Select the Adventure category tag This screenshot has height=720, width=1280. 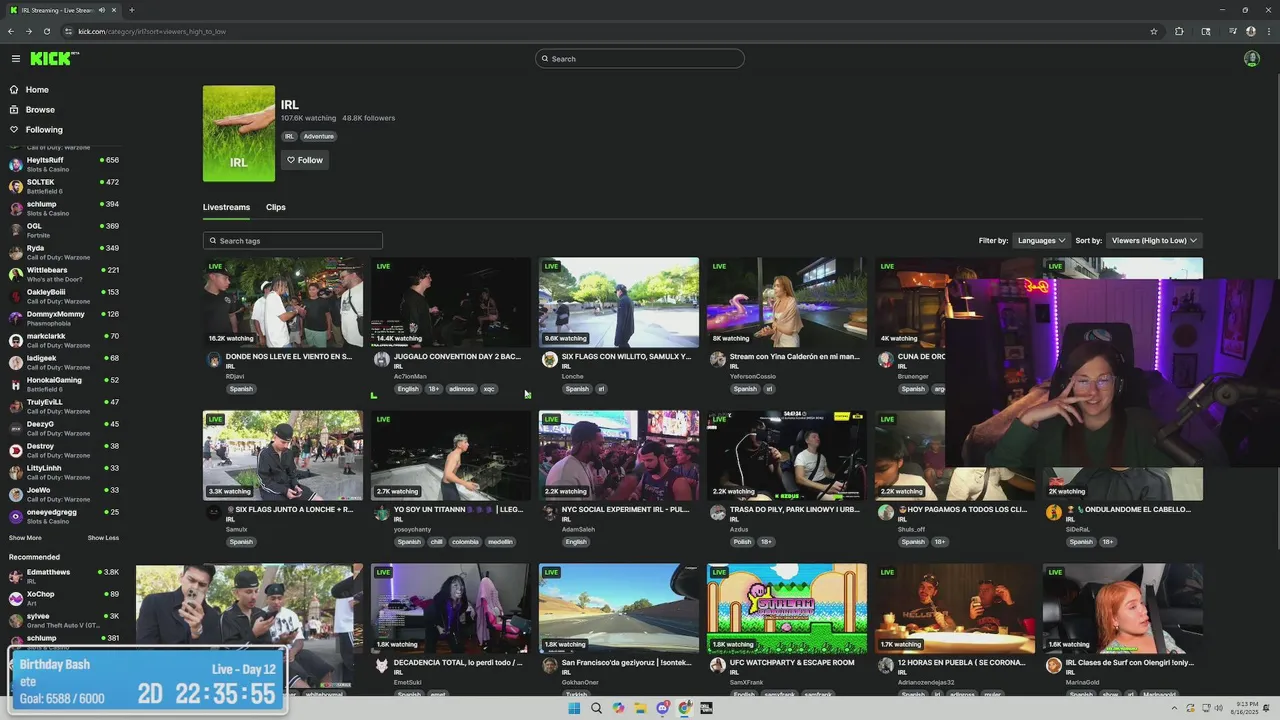pyautogui.click(x=319, y=136)
